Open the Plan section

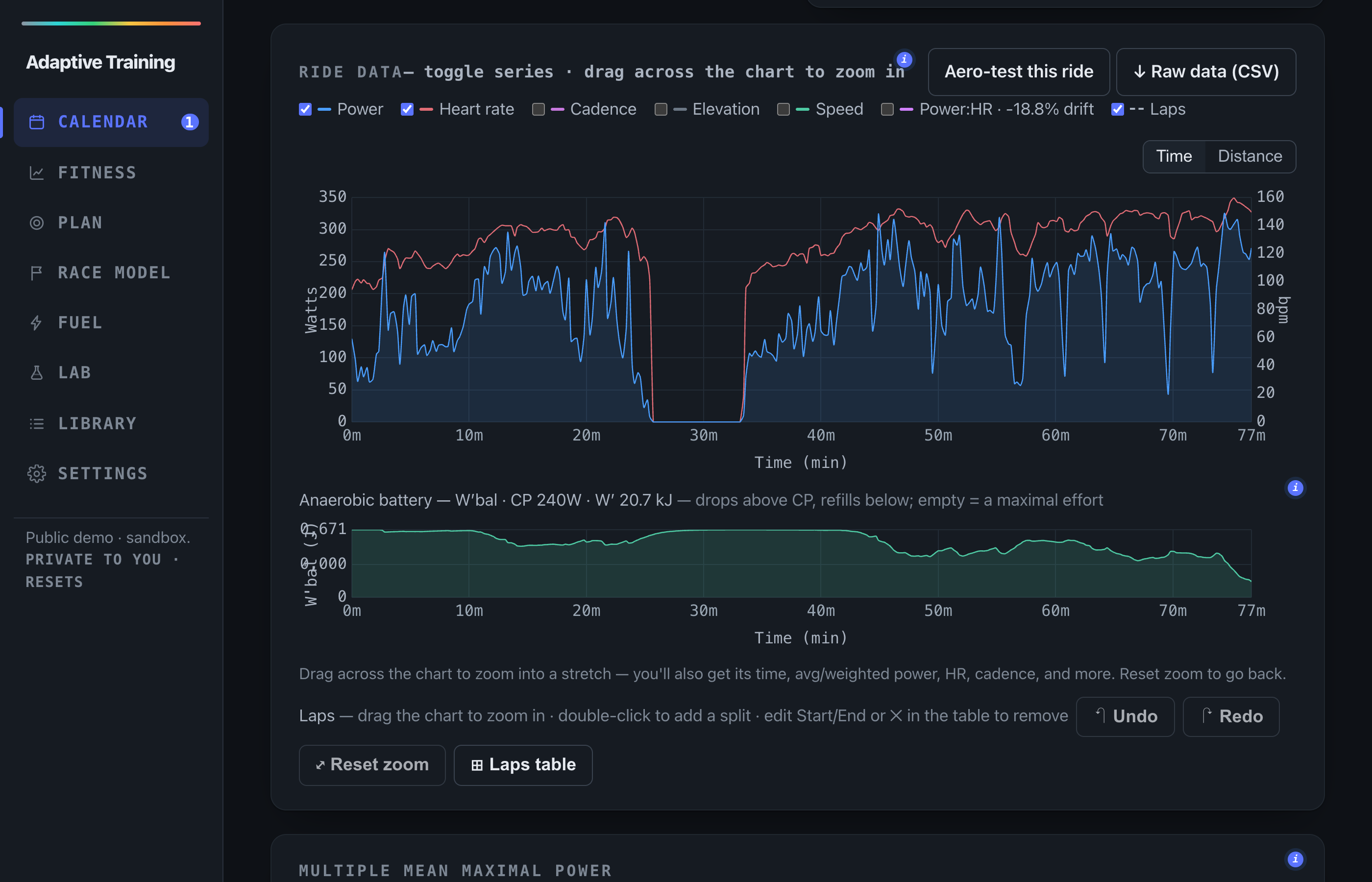[x=111, y=223]
